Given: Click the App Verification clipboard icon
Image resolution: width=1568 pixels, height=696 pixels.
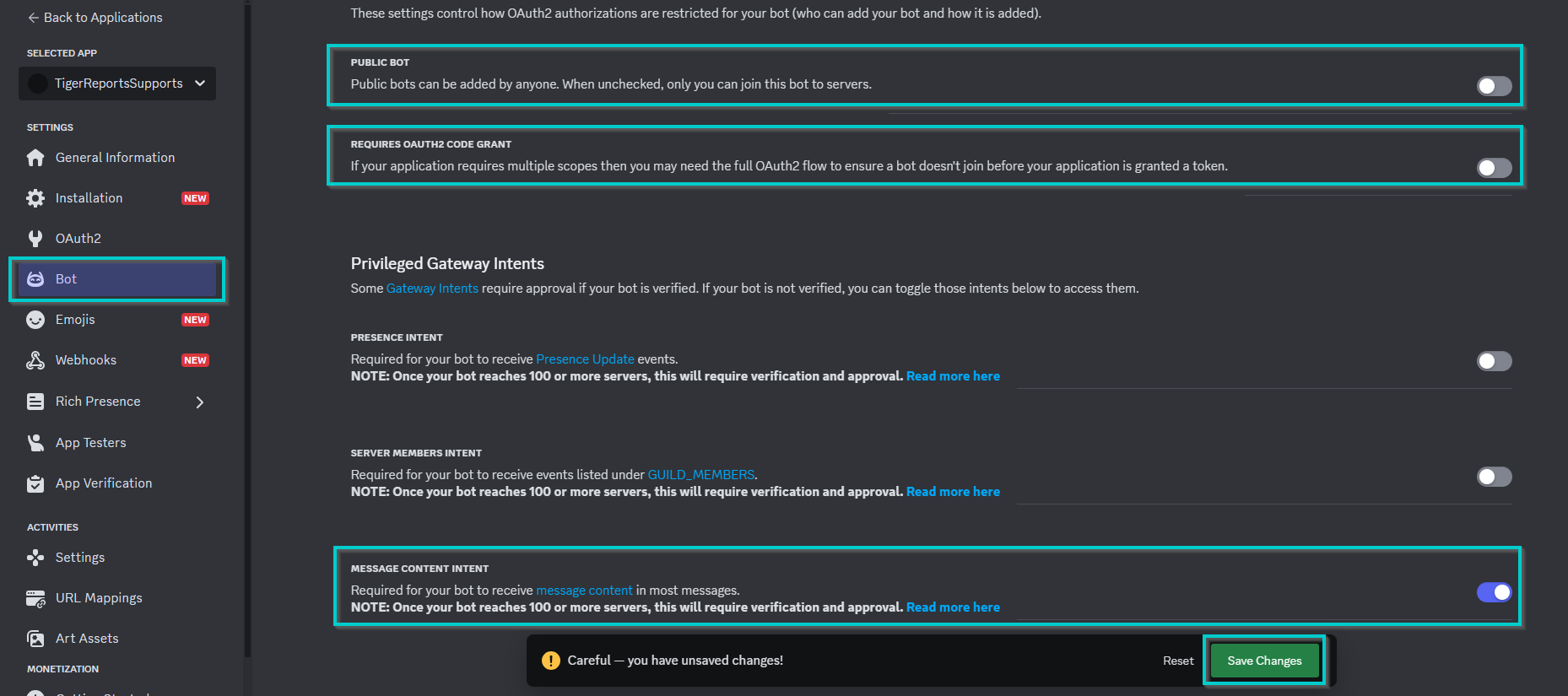Looking at the screenshot, I should [x=35, y=483].
